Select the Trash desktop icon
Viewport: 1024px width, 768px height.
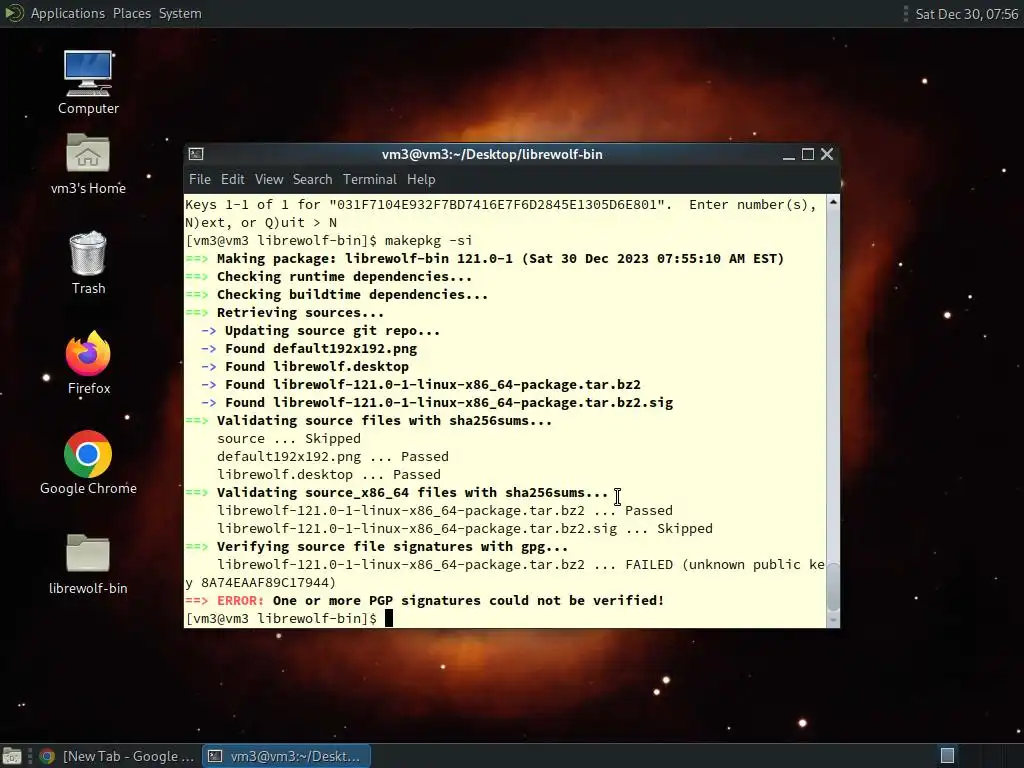click(88, 263)
